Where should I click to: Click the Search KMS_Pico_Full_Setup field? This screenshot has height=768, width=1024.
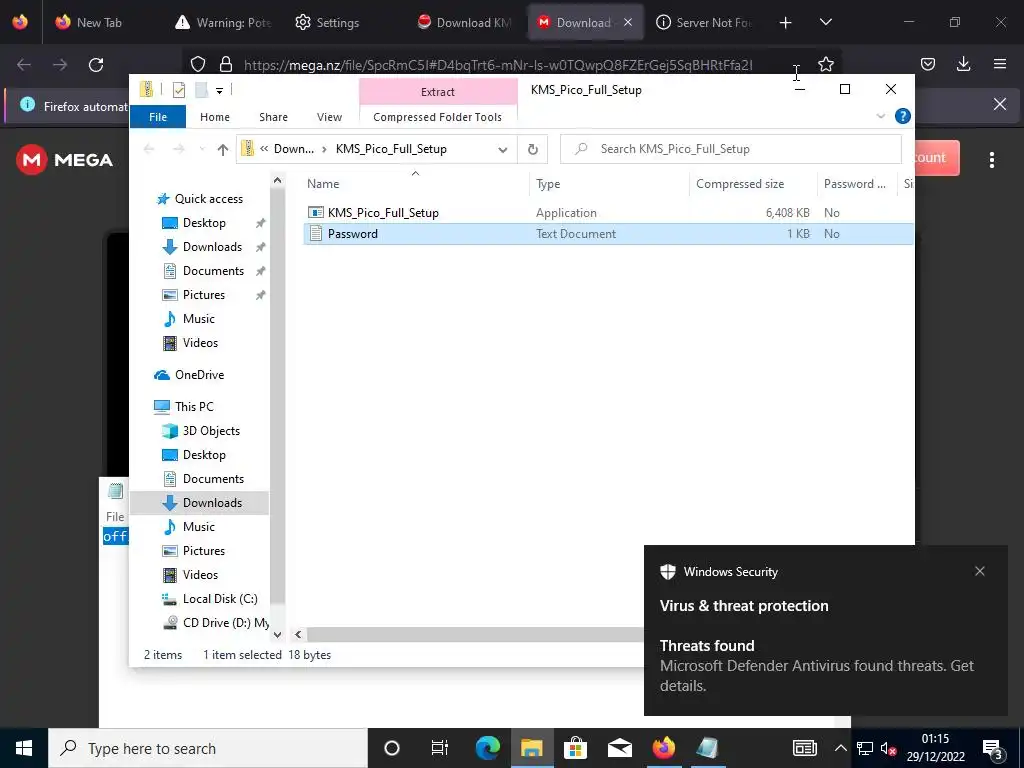click(x=731, y=149)
